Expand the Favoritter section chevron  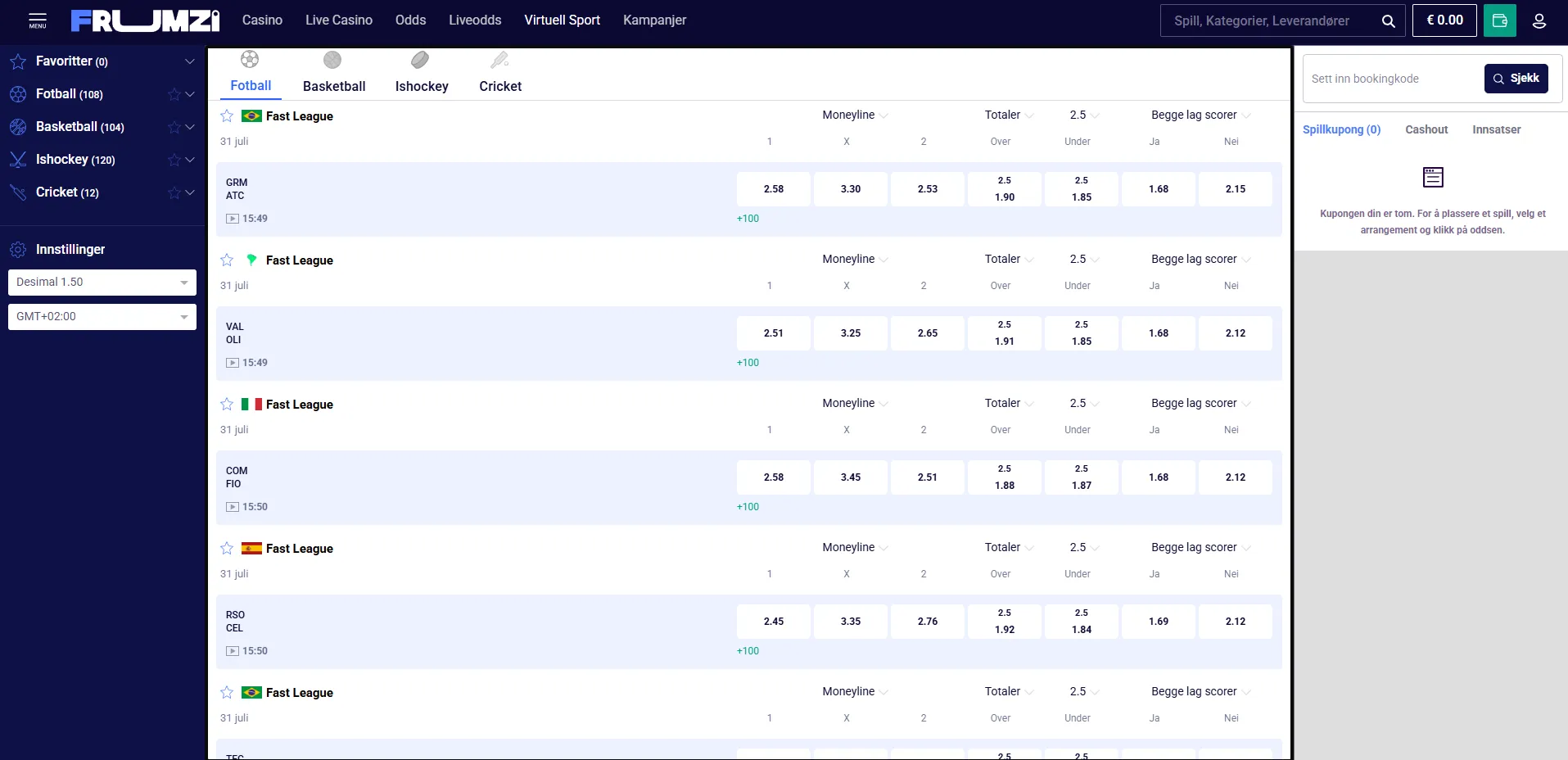(190, 61)
